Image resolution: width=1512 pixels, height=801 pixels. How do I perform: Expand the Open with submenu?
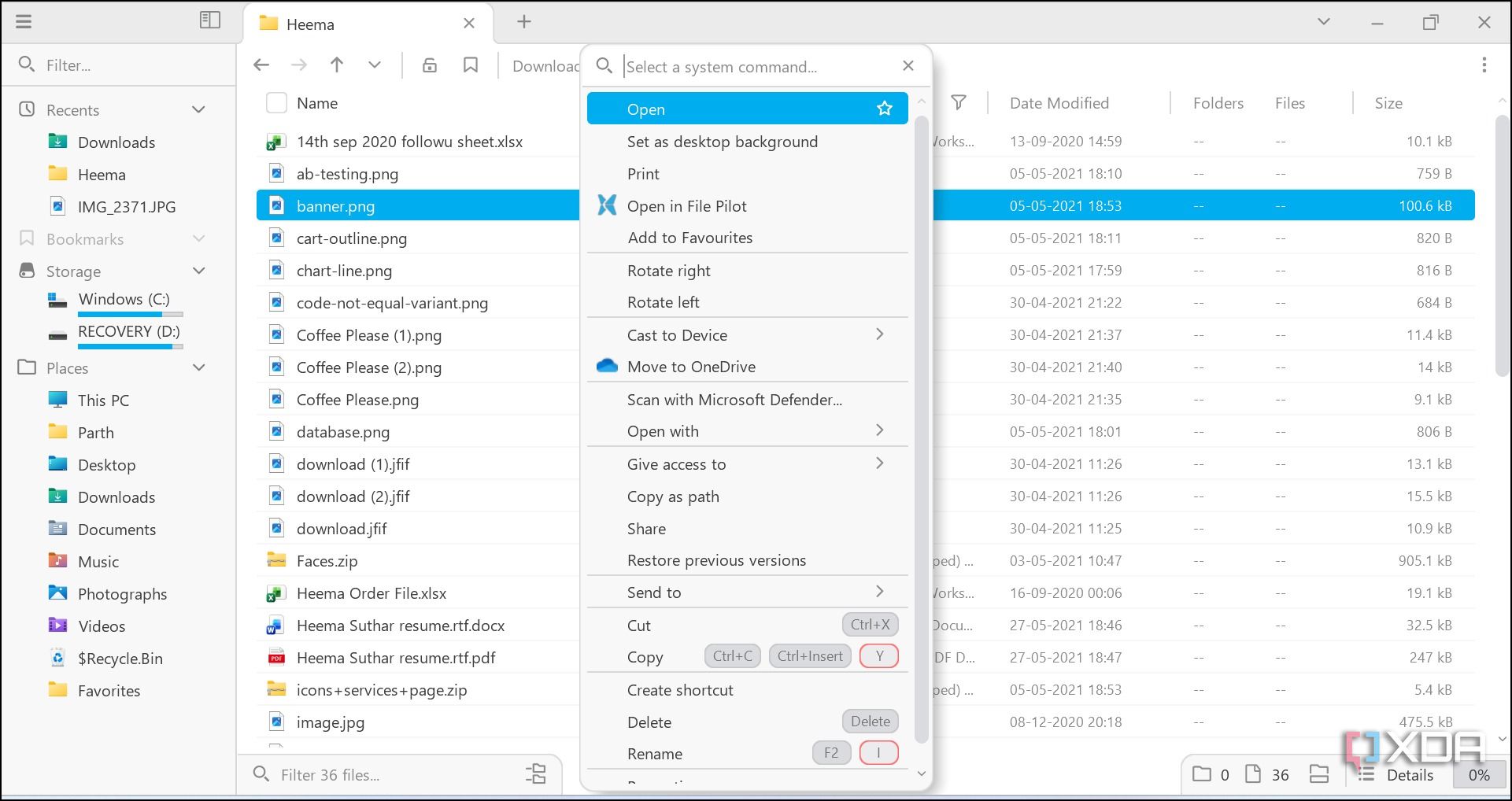[747, 431]
